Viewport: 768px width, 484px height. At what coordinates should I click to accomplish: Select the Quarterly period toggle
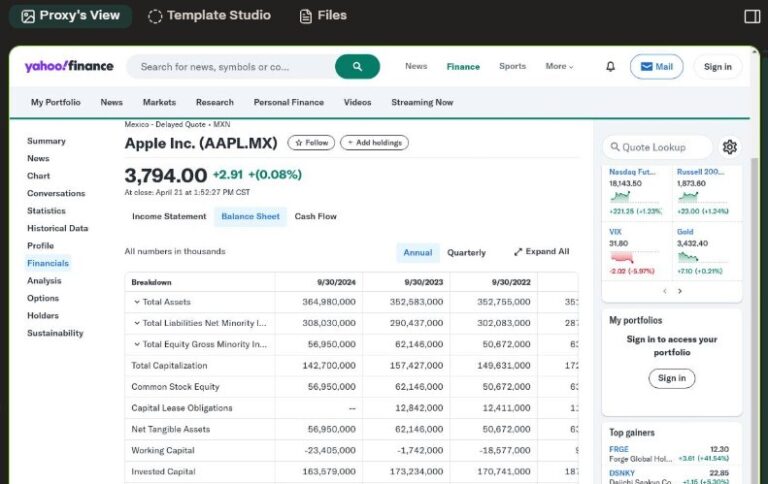(x=466, y=253)
